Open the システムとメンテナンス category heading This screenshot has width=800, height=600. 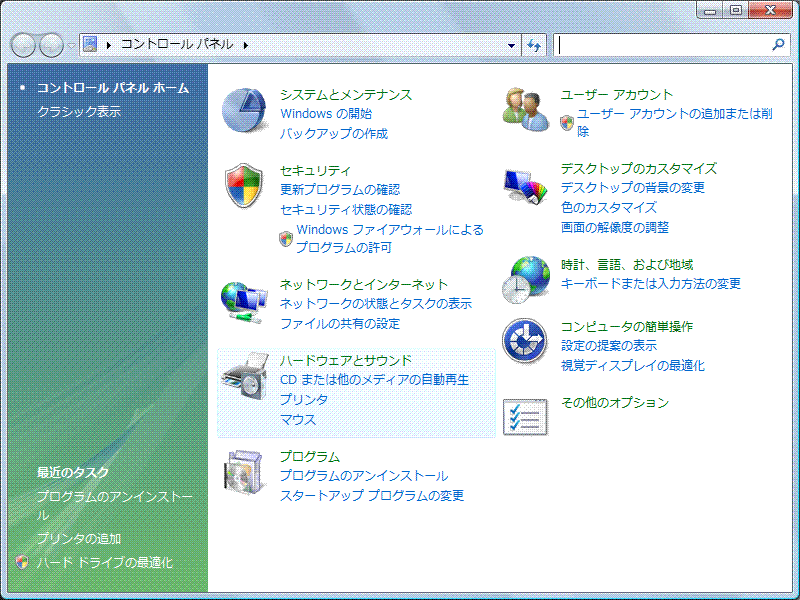tap(346, 94)
